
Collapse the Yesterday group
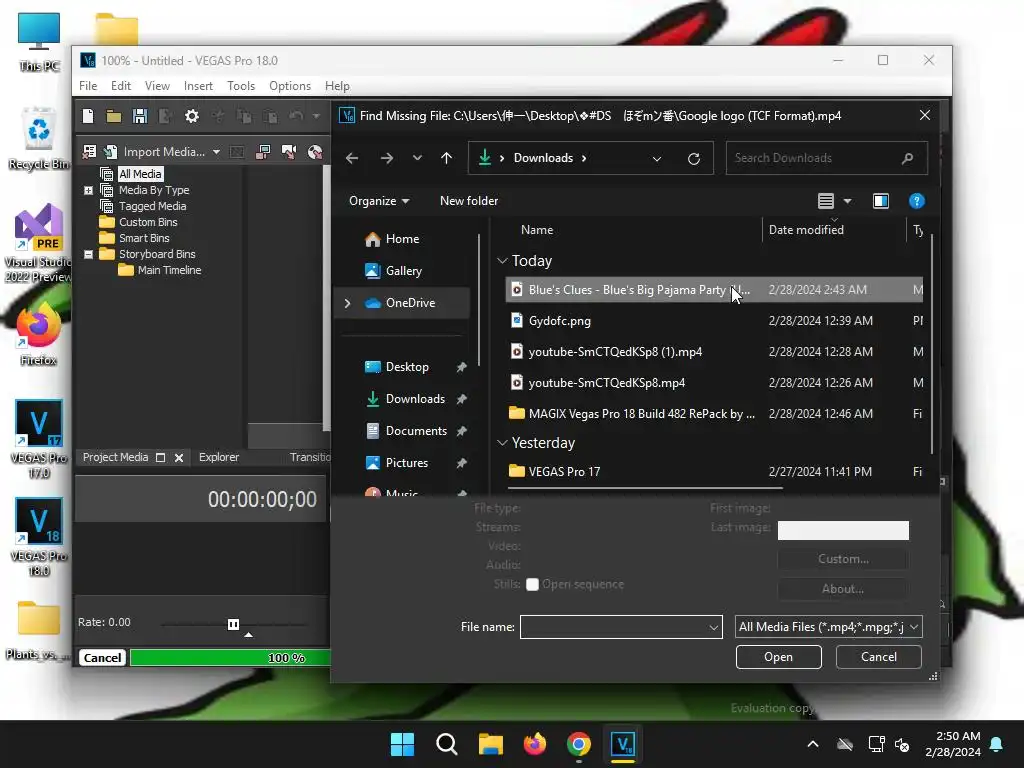click(502, 443)
